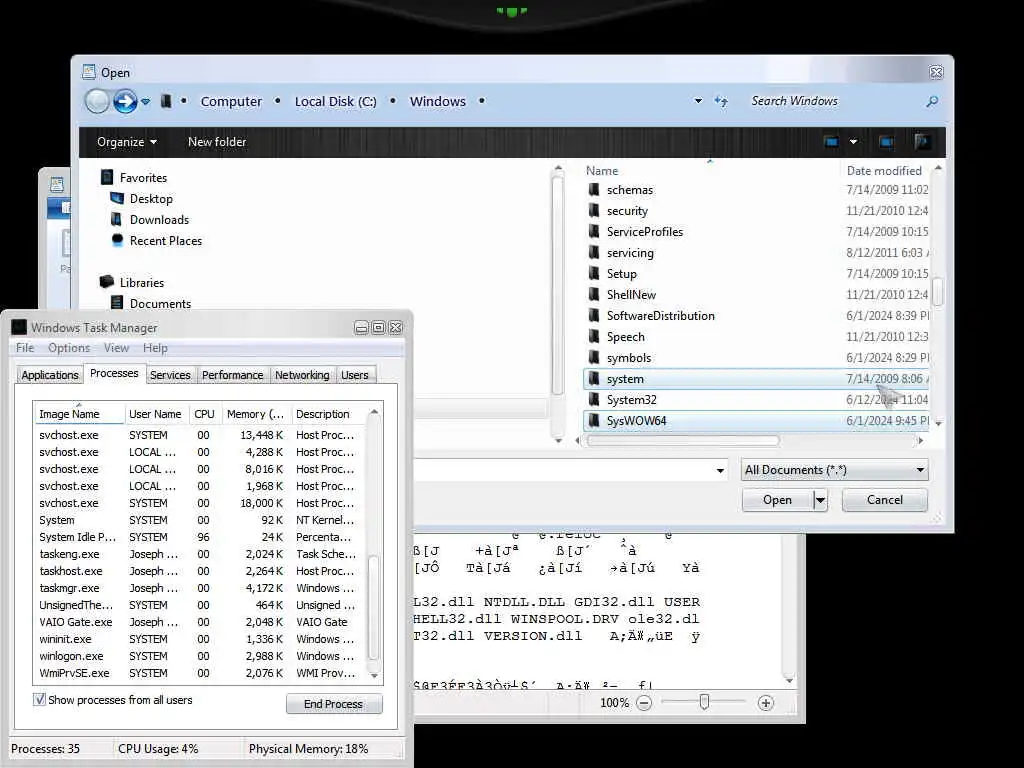1024x768 pixels.
Task: Click the zoom in plus icon
Action: pos(765,703)
